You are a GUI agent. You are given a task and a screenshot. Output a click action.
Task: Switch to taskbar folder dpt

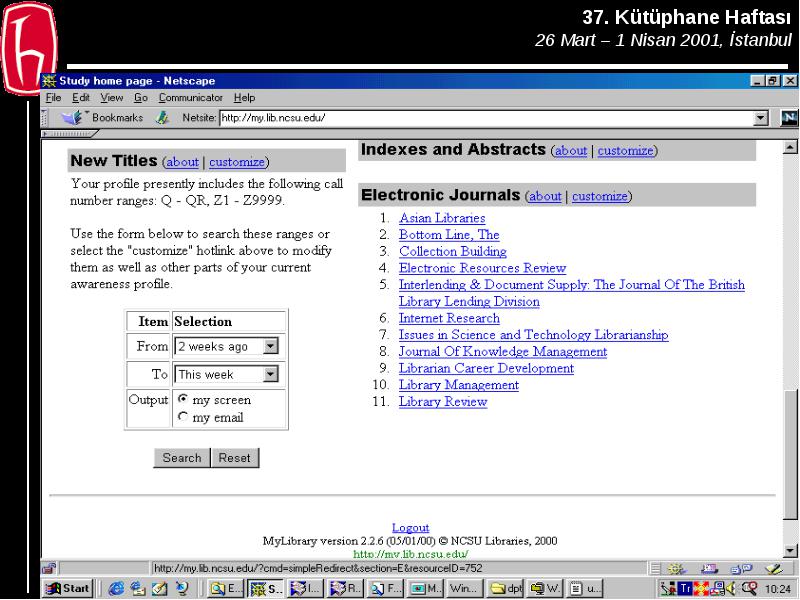pyautogui.click(x=506, y=588)
